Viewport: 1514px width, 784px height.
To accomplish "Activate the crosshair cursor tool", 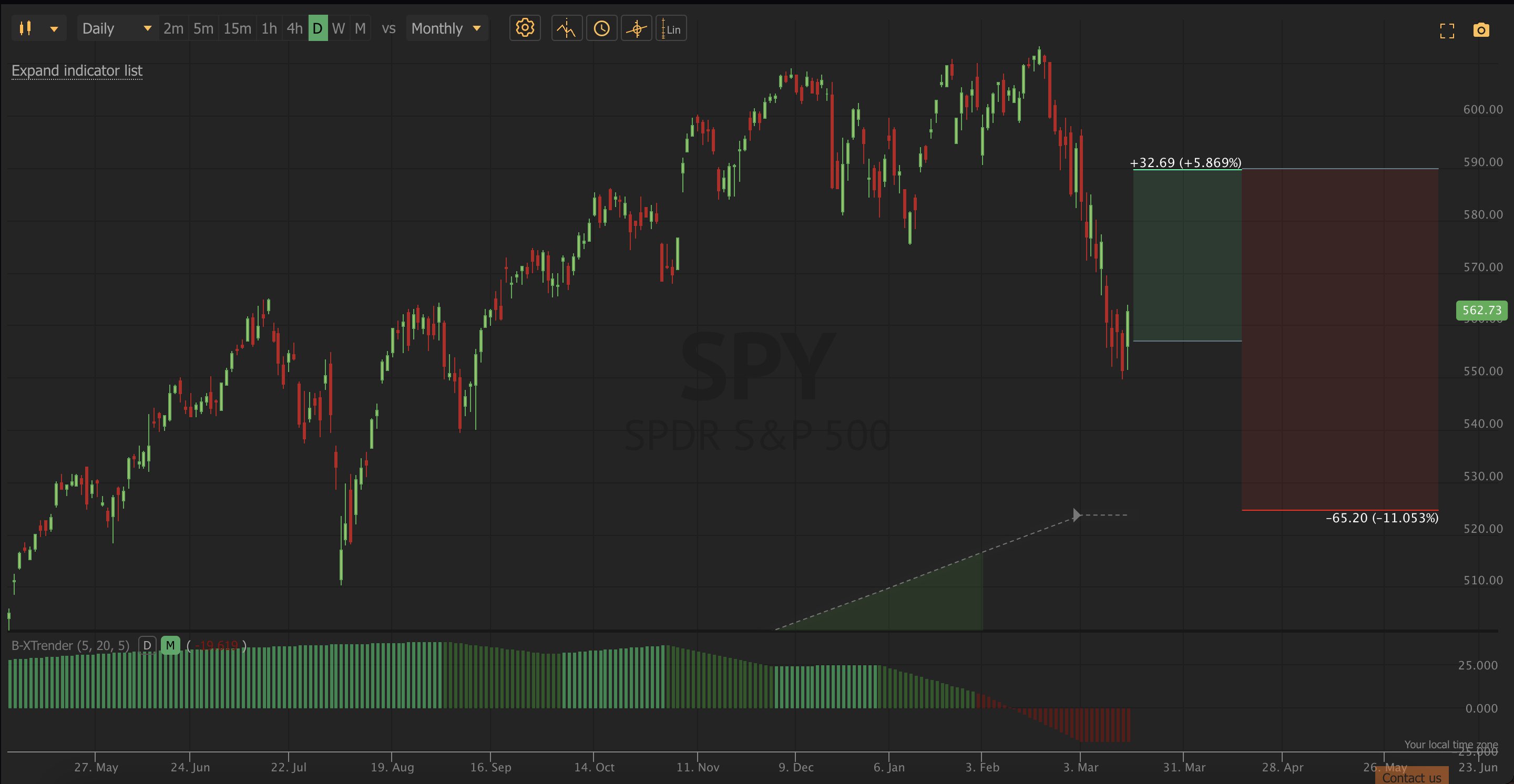I will [x=636, y=28].
